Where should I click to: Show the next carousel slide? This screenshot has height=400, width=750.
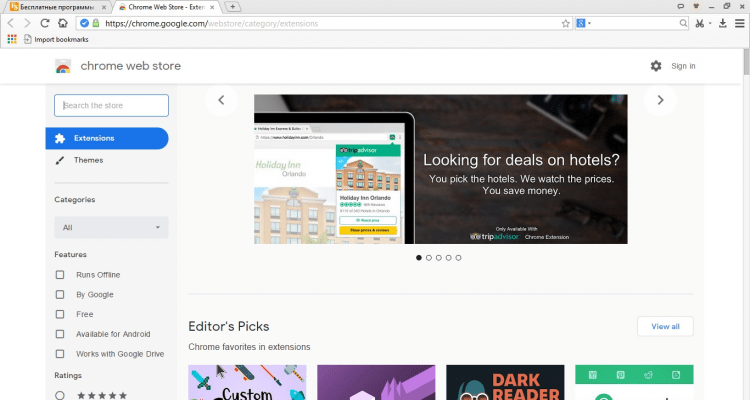tap(660, 99)
